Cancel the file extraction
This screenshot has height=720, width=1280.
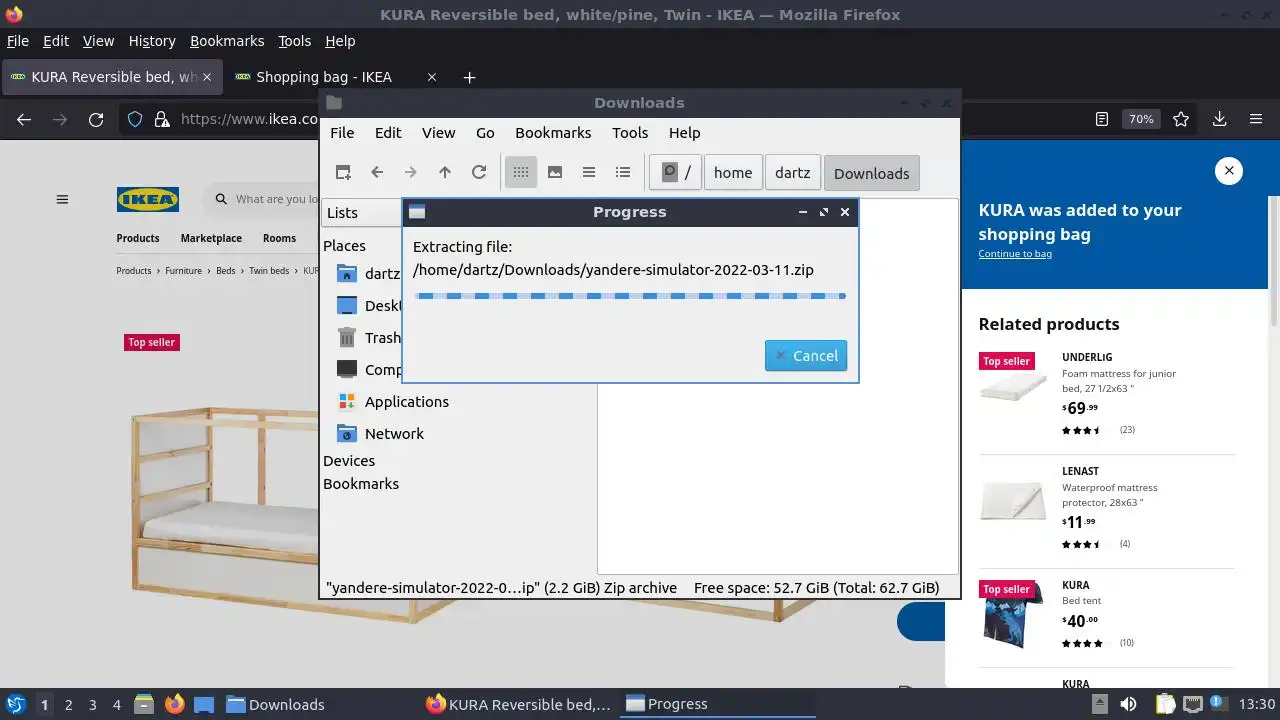(x=806, y=356)
